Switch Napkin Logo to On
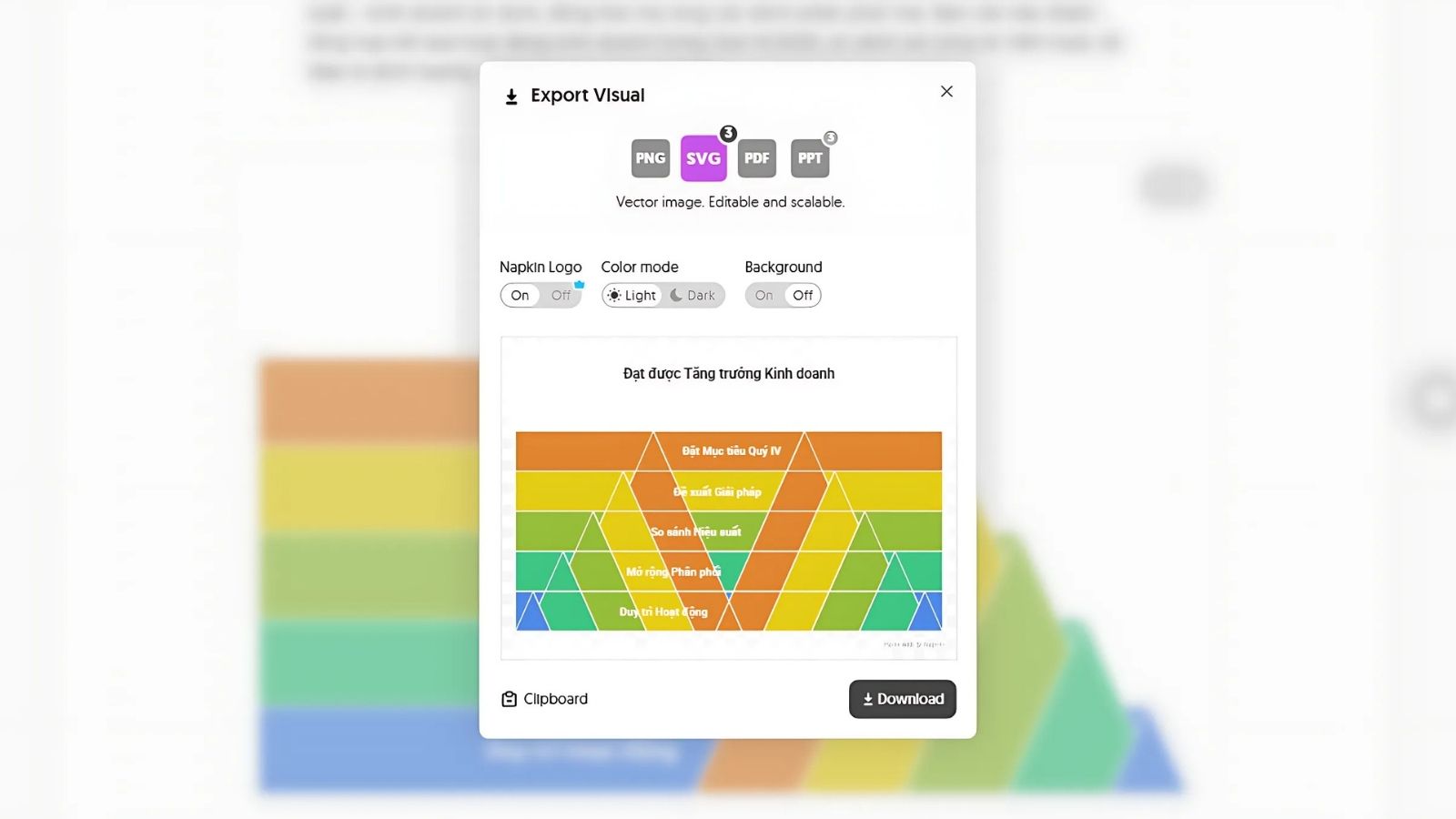The image size is (1456, 819). [x=521, y=296]
